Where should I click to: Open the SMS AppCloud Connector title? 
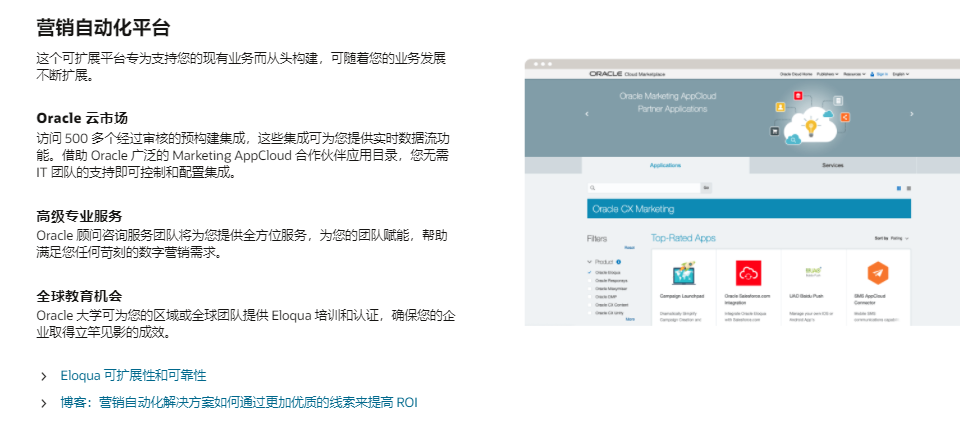click(x=870, y=299)
